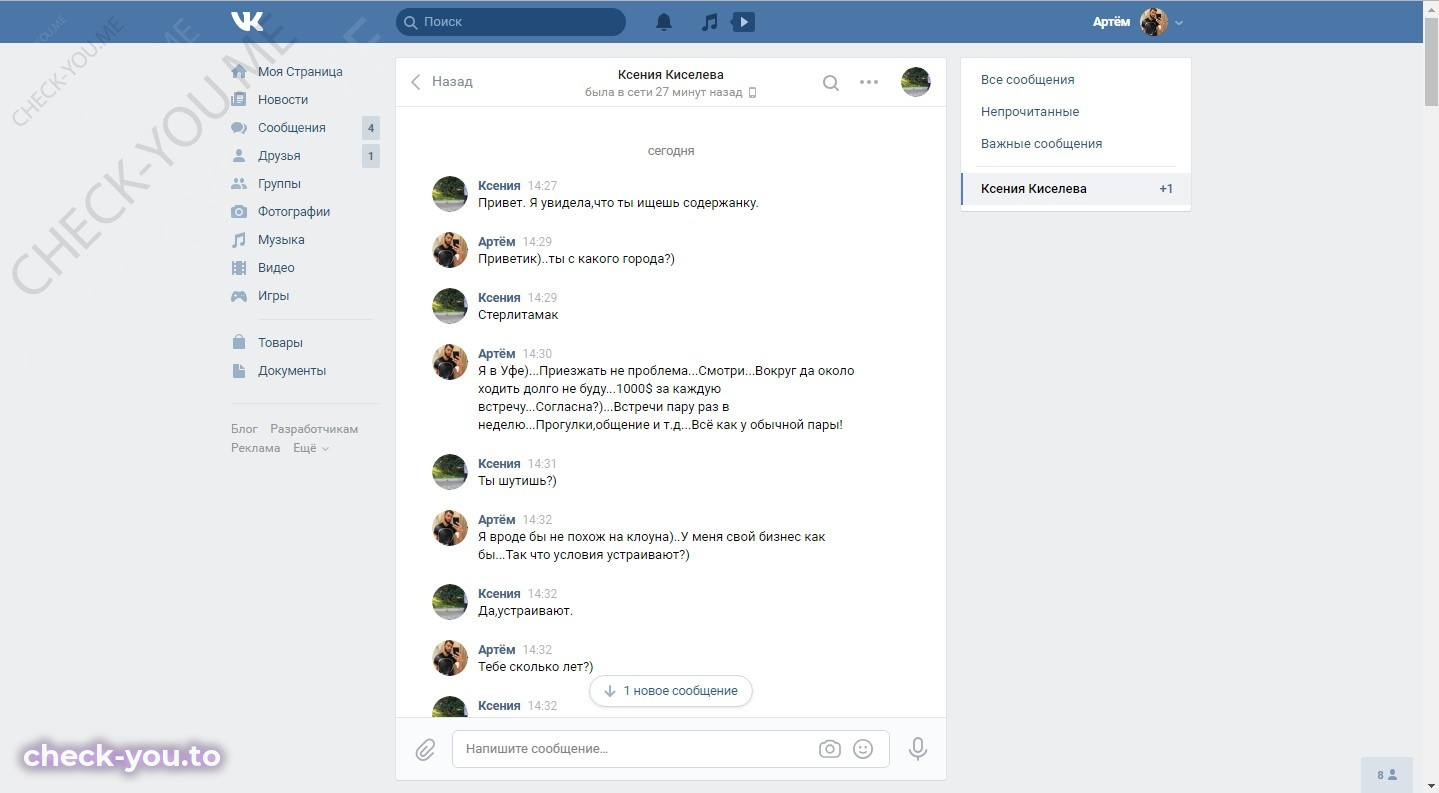Click the newspaper icon beside Новости
This screenshot has height=793, width=1439.
click(239, 100)
